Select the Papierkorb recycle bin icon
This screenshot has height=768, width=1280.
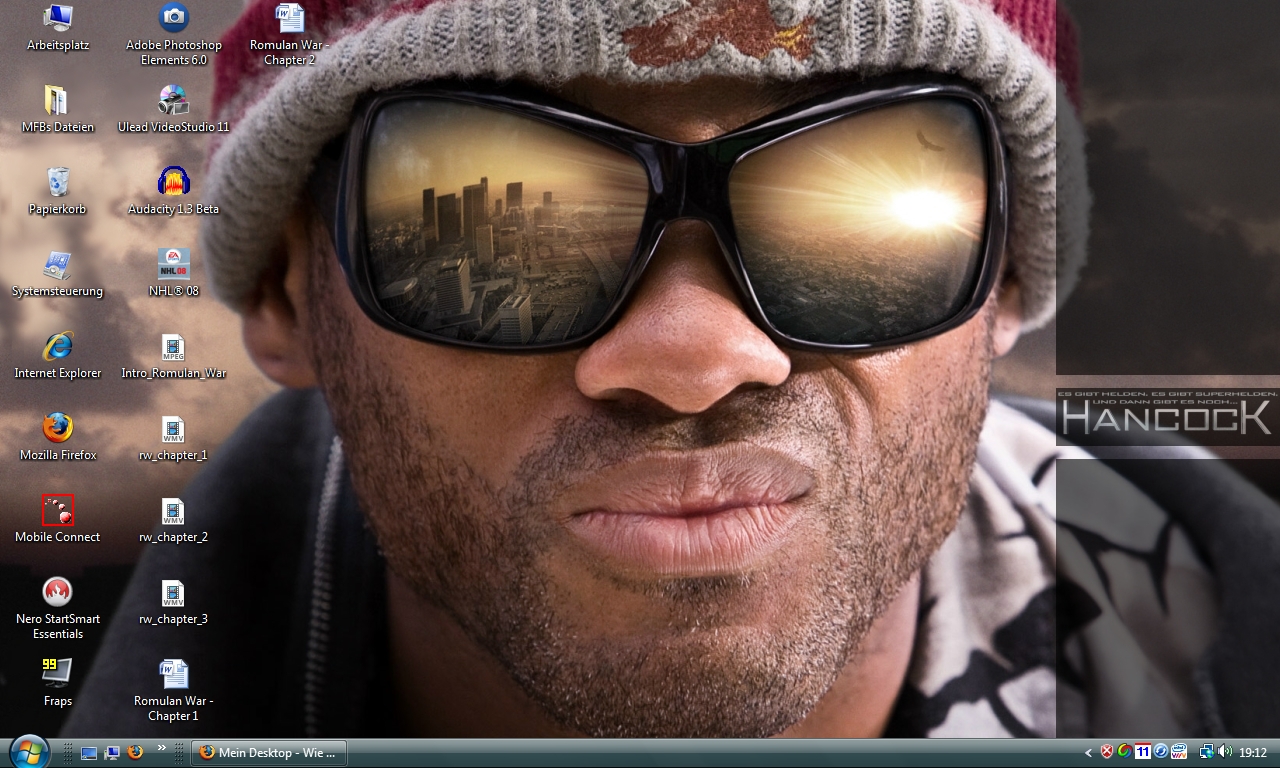pos(58,182)
